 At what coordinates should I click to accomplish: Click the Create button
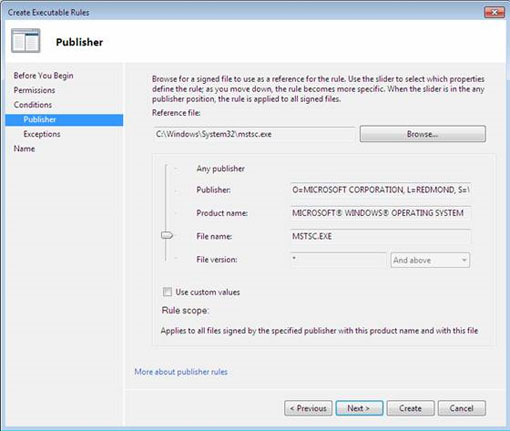[411, 408]
